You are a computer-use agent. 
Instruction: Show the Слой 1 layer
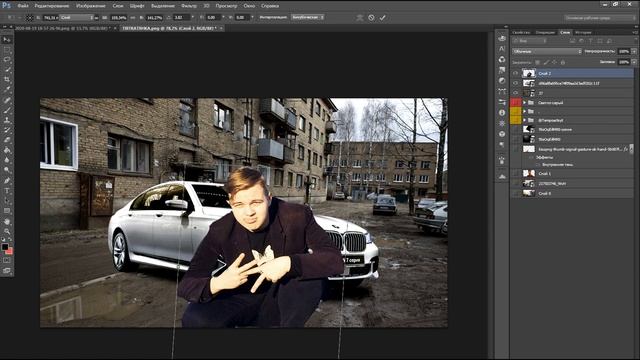[x=516, y=173]
